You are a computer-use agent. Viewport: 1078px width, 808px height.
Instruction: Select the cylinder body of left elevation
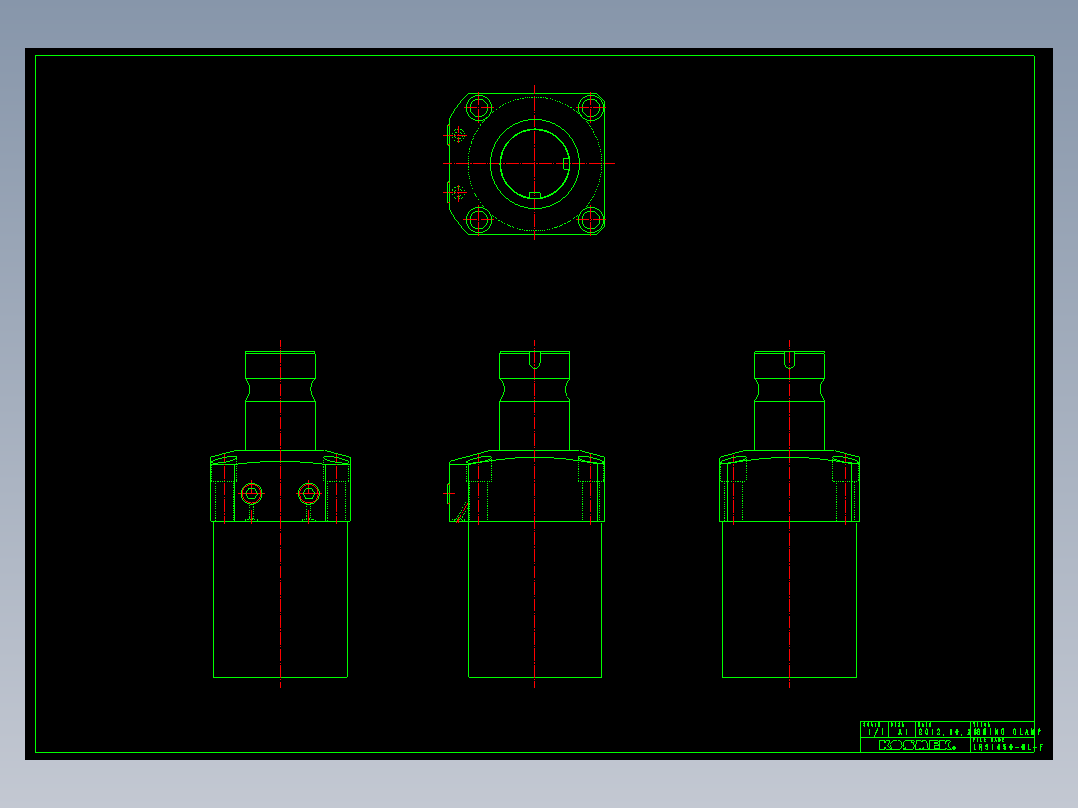click(280, 599)
